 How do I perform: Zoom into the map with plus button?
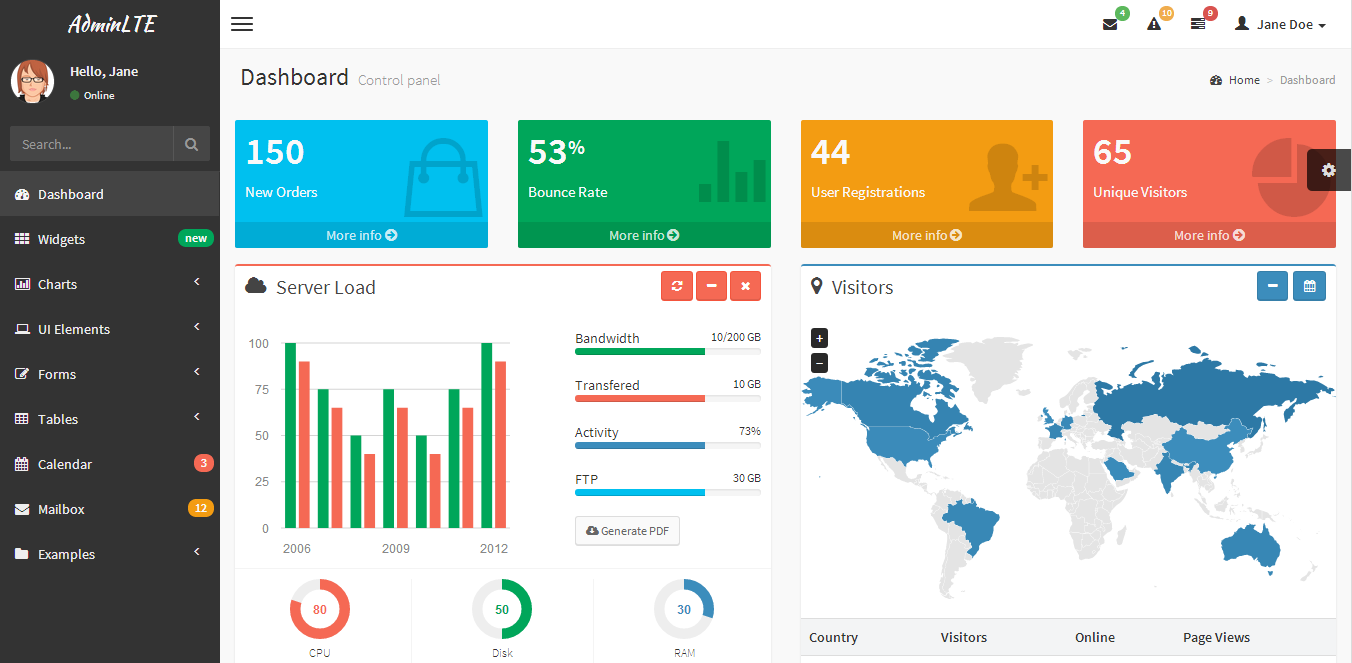pyautogui.click(x=819, y=338)
